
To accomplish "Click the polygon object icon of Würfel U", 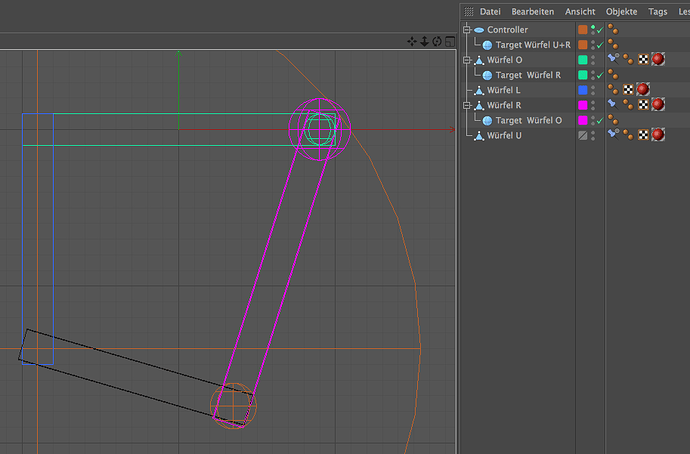I will click(x=479, y=135).
